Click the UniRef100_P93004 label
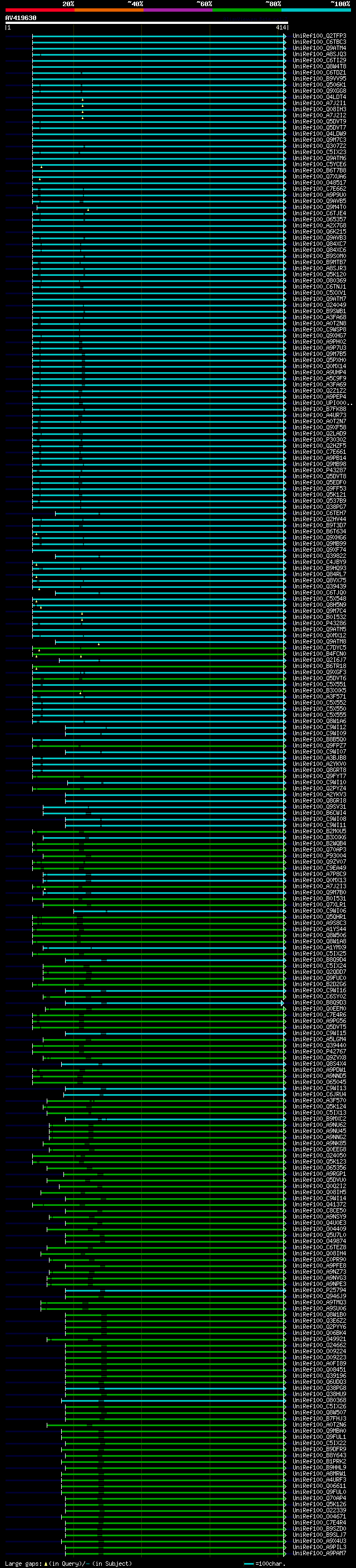Viewport: 356px width, 1568px height. pyautogui.click(x=319, y=856)
